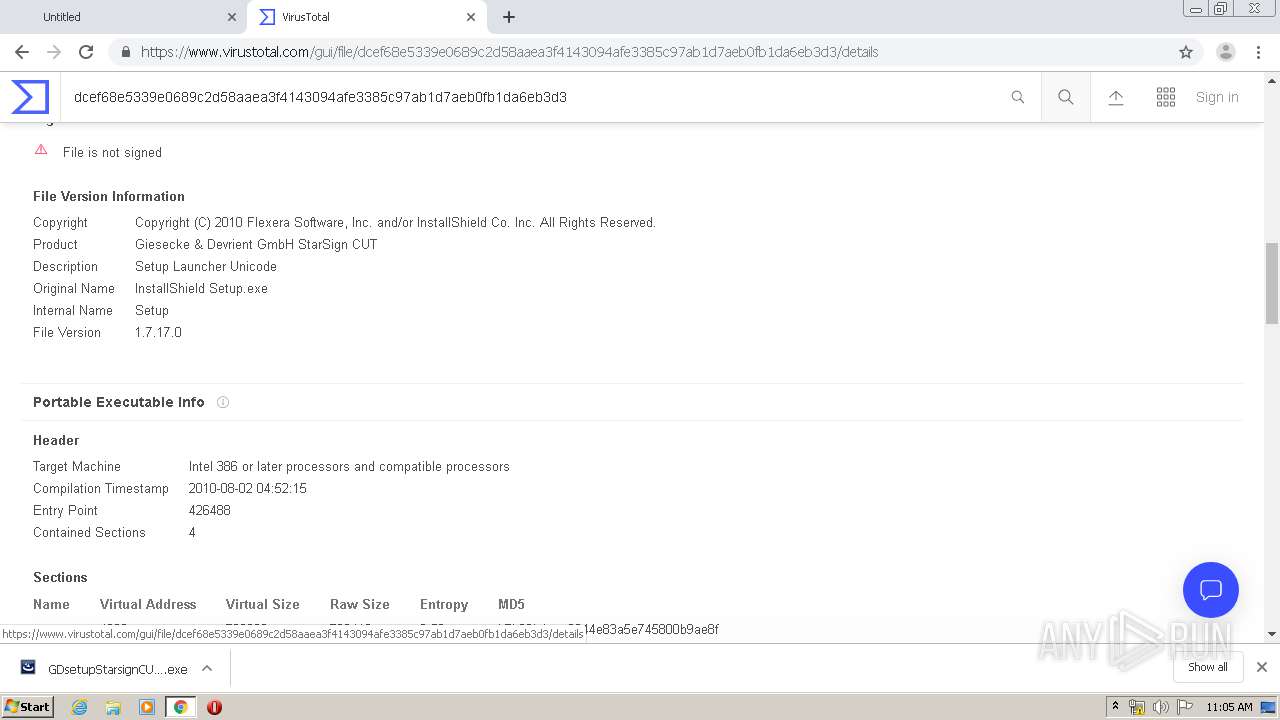Click the VirusTotal logo icon

[30, 97]
